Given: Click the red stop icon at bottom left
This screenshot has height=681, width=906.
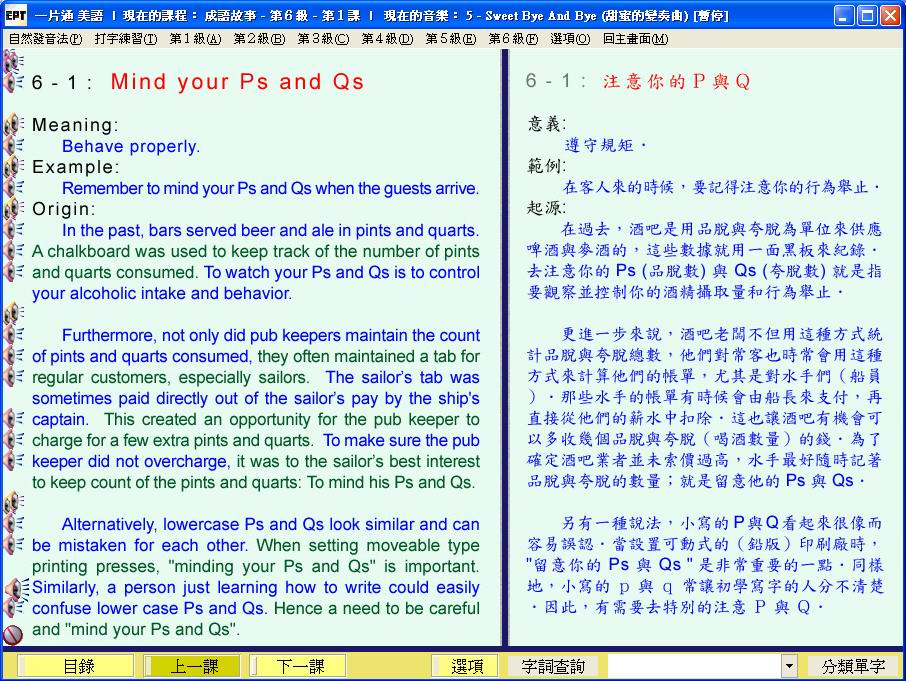Looking at the screenshot, I should click(x=13, y=634).
